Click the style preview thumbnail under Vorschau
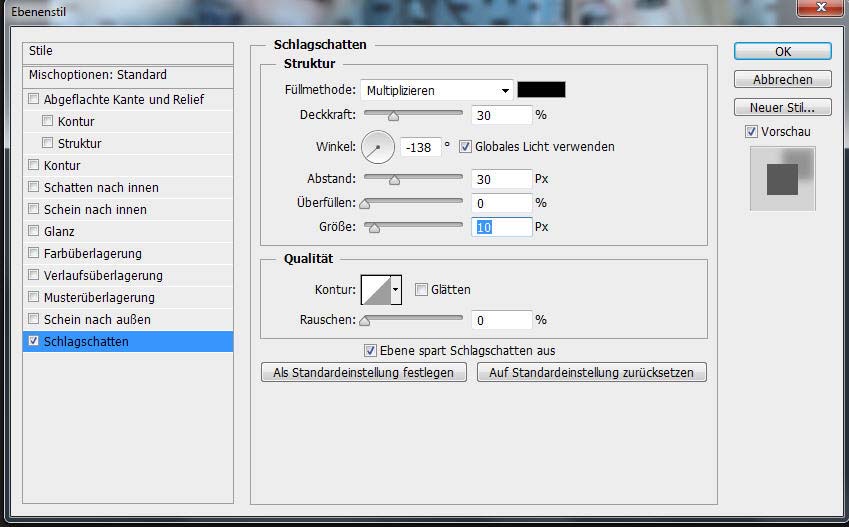Screen dimensions: 849x527 tap(782, 178)
